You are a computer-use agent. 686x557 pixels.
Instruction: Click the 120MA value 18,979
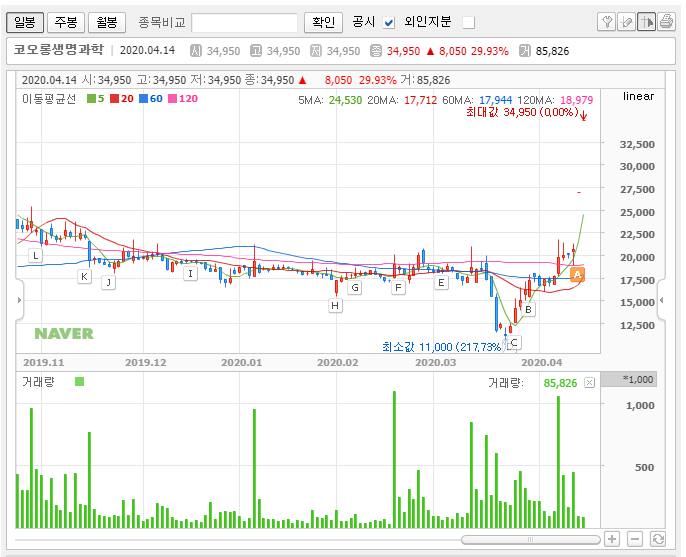tap(577, 100)
